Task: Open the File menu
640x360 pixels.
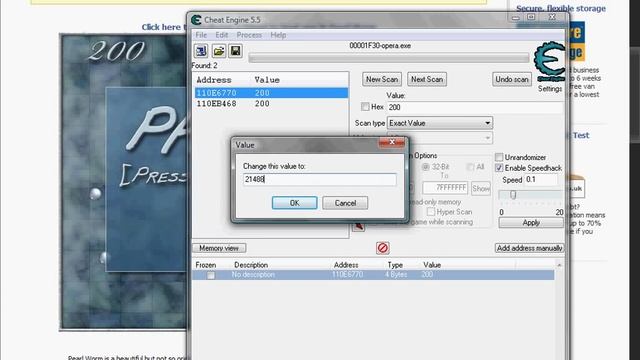Action: [x=201, y=35]
